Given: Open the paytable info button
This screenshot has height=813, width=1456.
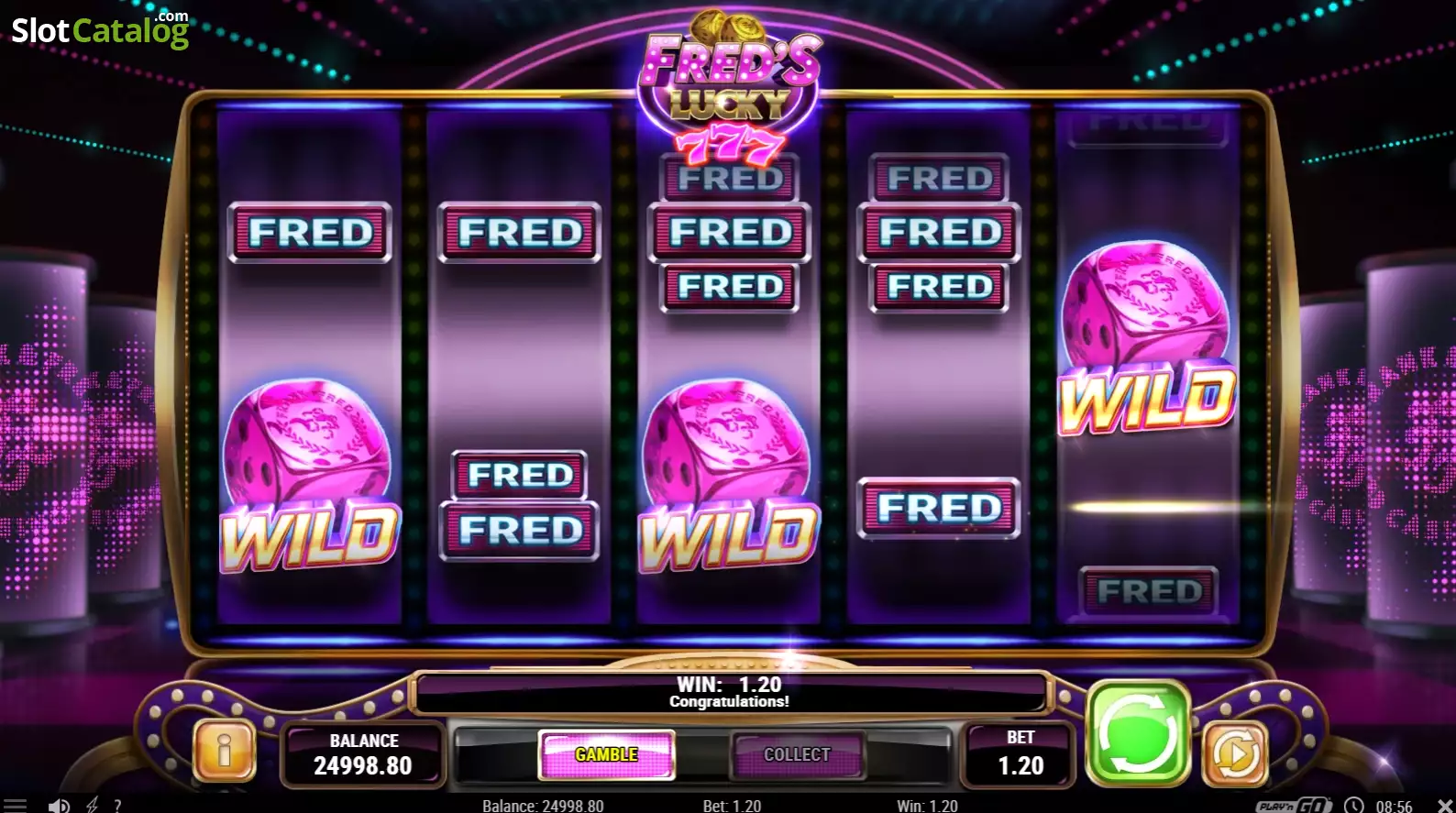Looking at the screenshot, I should [x=225, y=751].
